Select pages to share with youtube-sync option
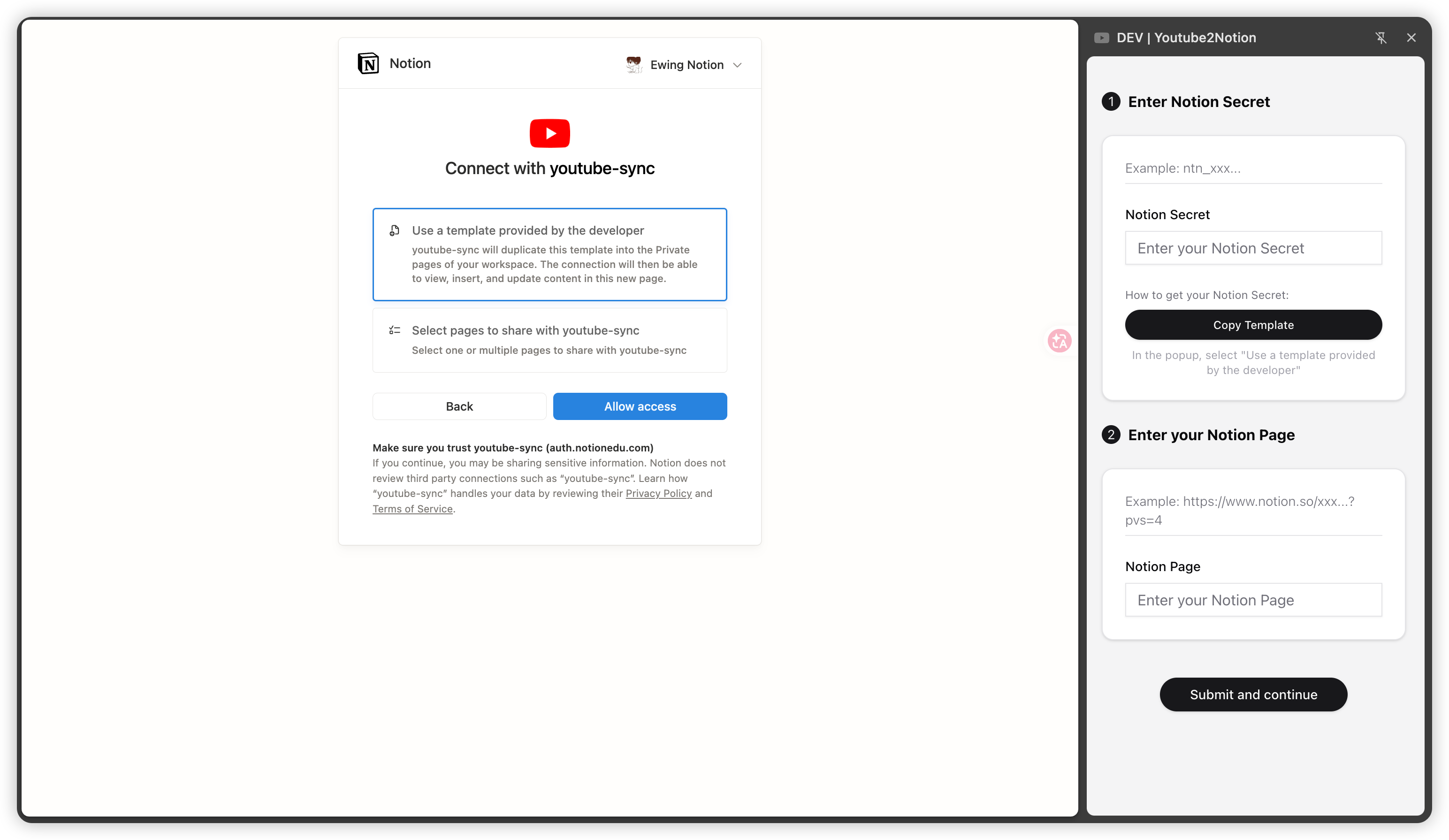 click(549, 340)
